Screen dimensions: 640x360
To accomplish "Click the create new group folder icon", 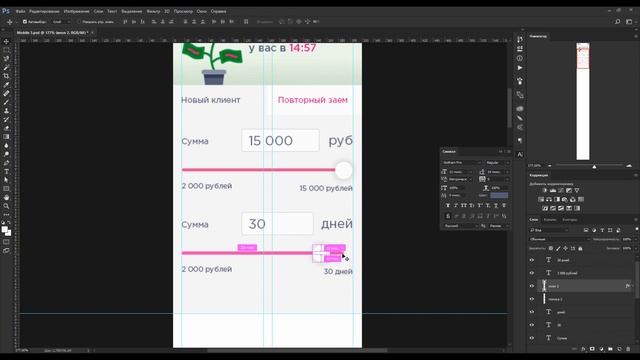I will (610, 349).
